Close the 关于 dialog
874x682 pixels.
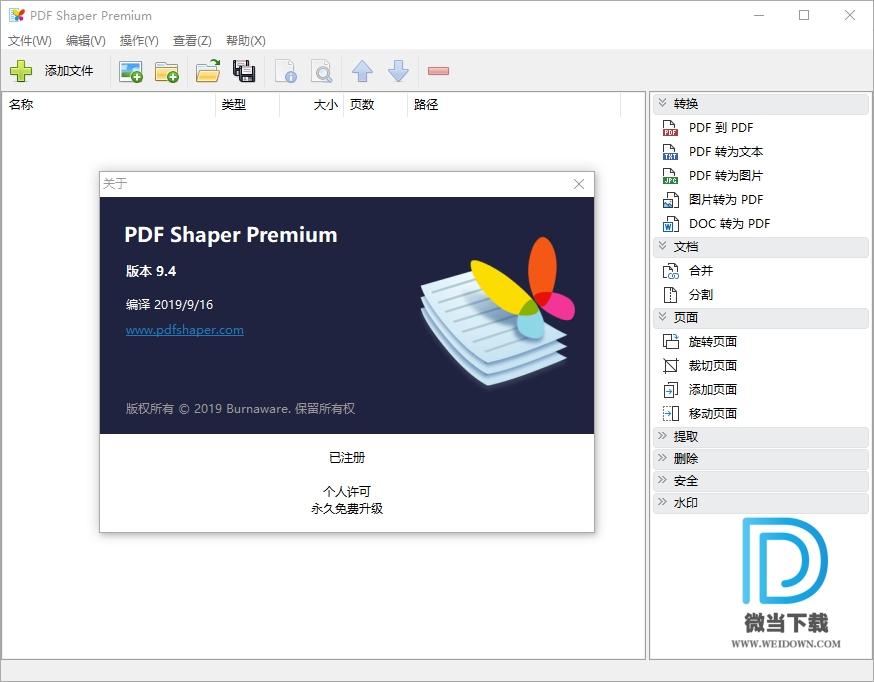click(579, 184)
